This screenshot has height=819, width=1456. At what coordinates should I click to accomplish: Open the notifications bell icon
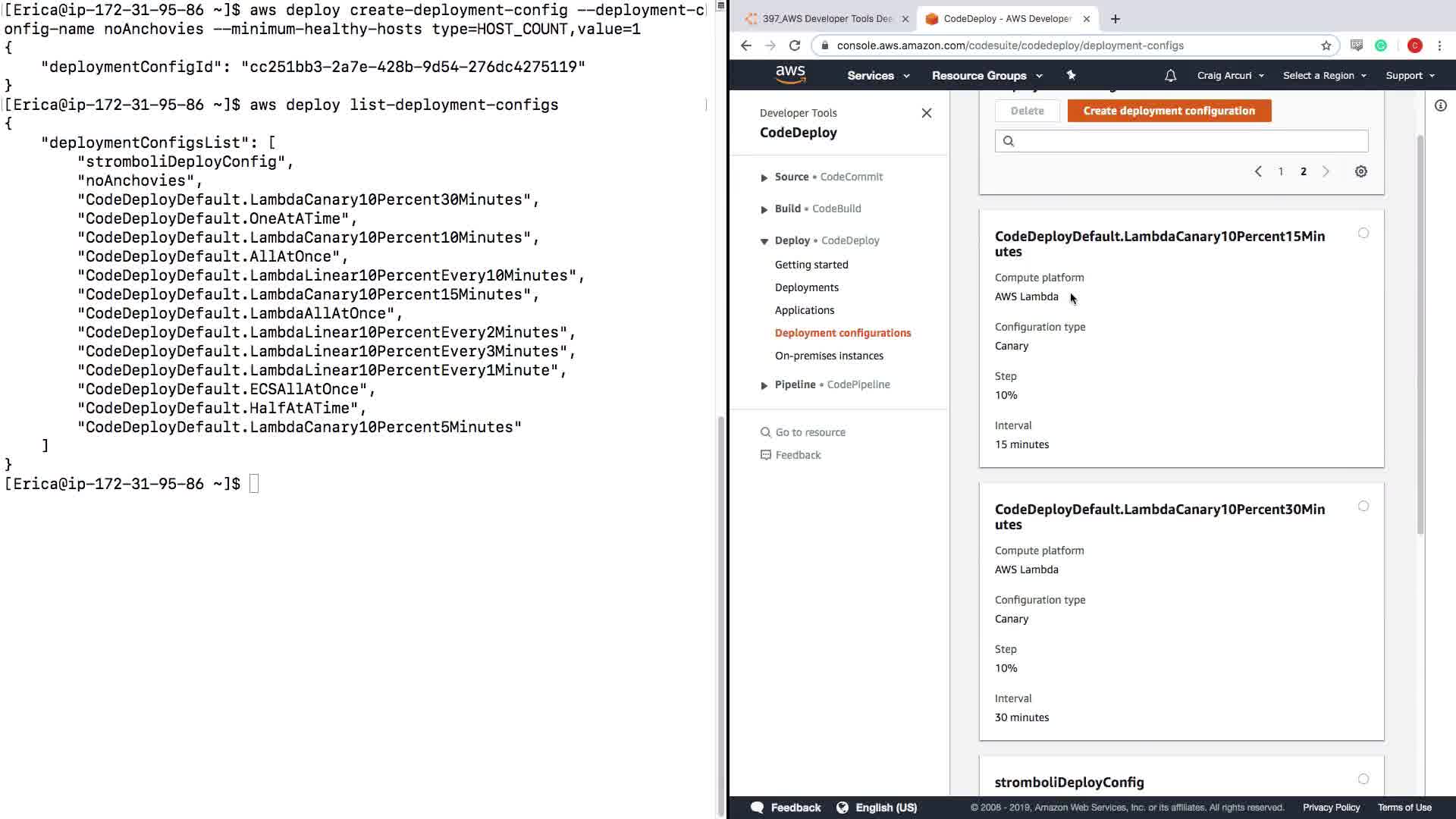(x=1170, y=76)
